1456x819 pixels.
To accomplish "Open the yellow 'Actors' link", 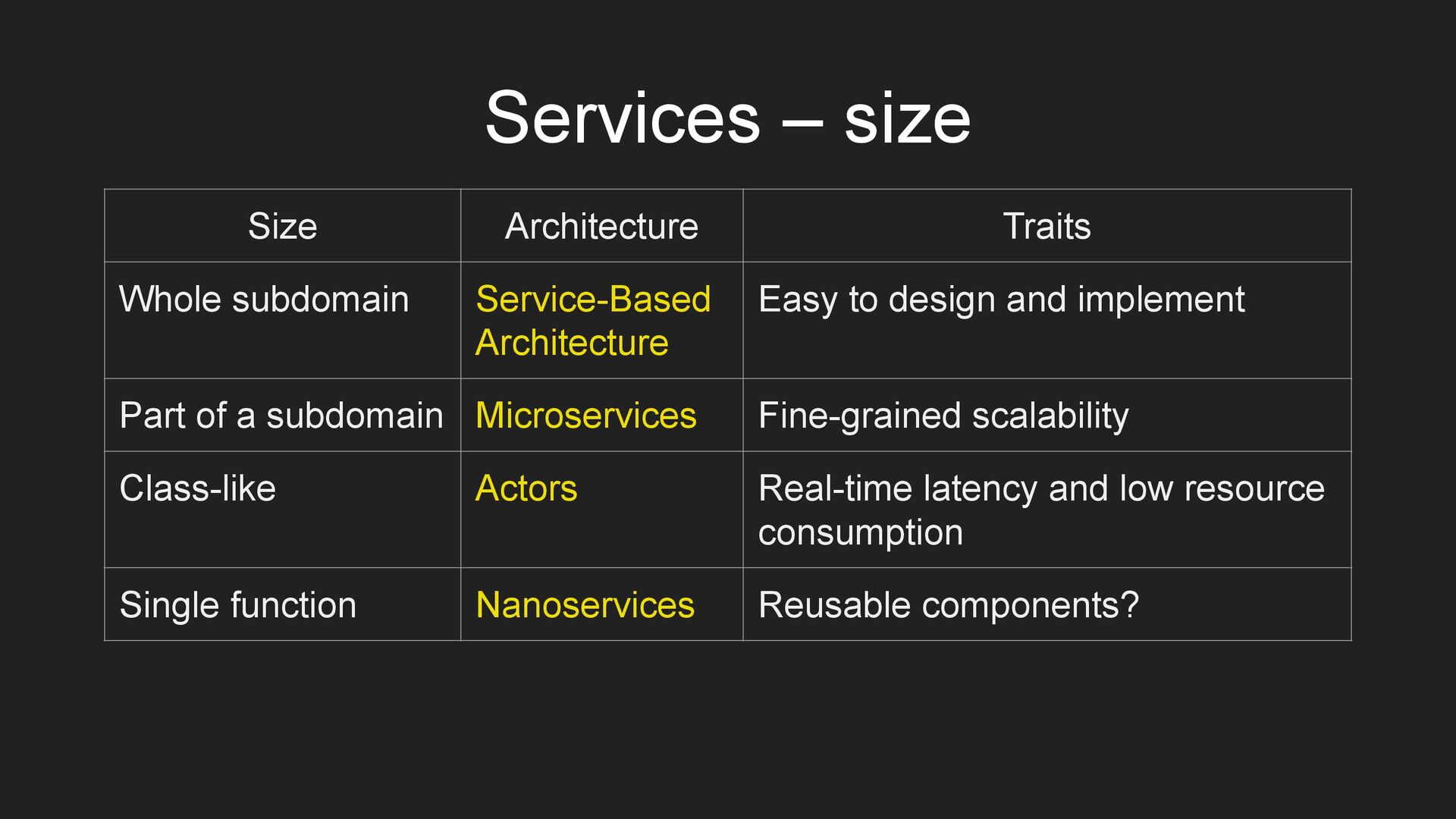I will point(526,488).
